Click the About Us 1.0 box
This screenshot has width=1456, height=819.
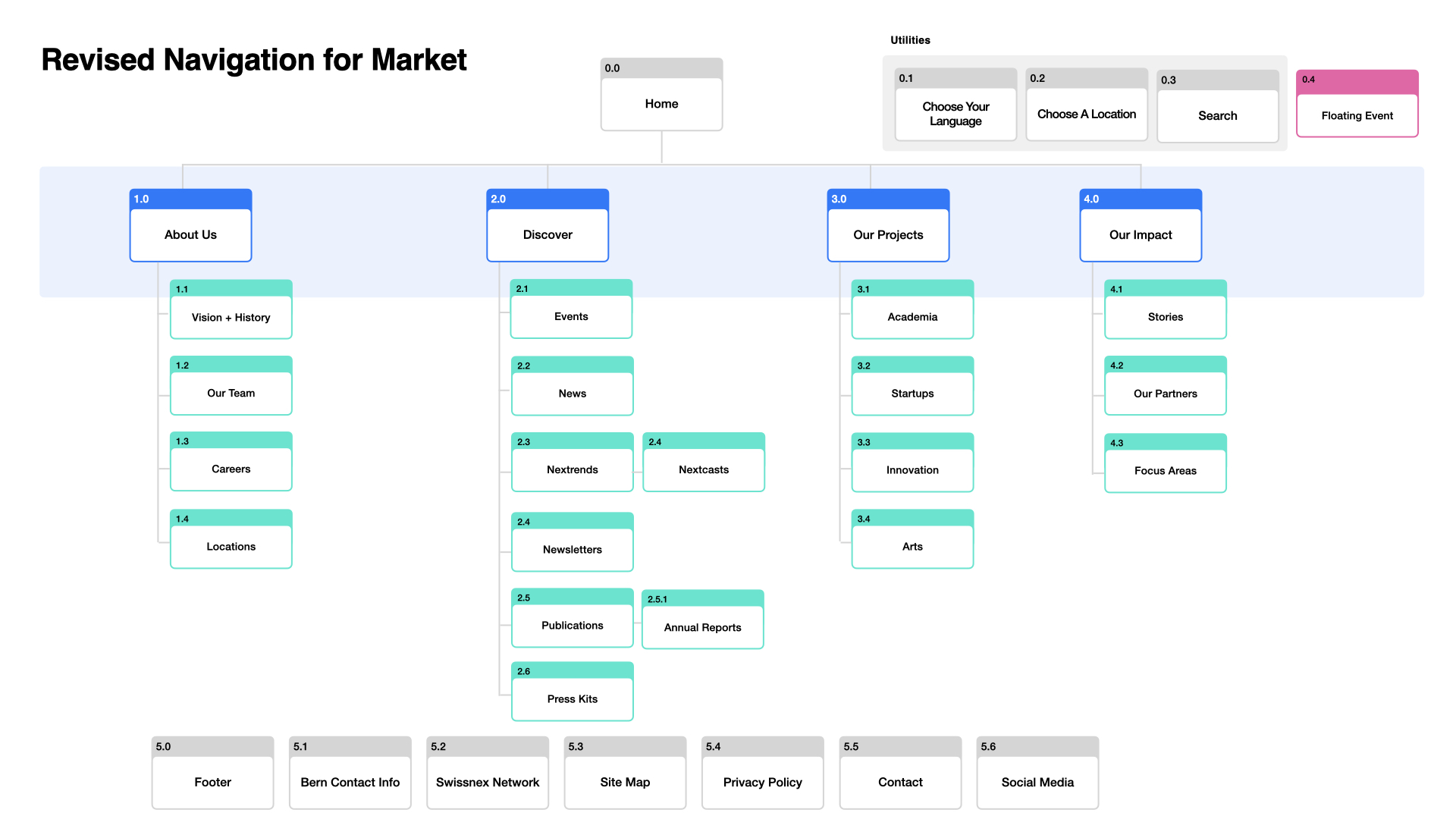190,225
